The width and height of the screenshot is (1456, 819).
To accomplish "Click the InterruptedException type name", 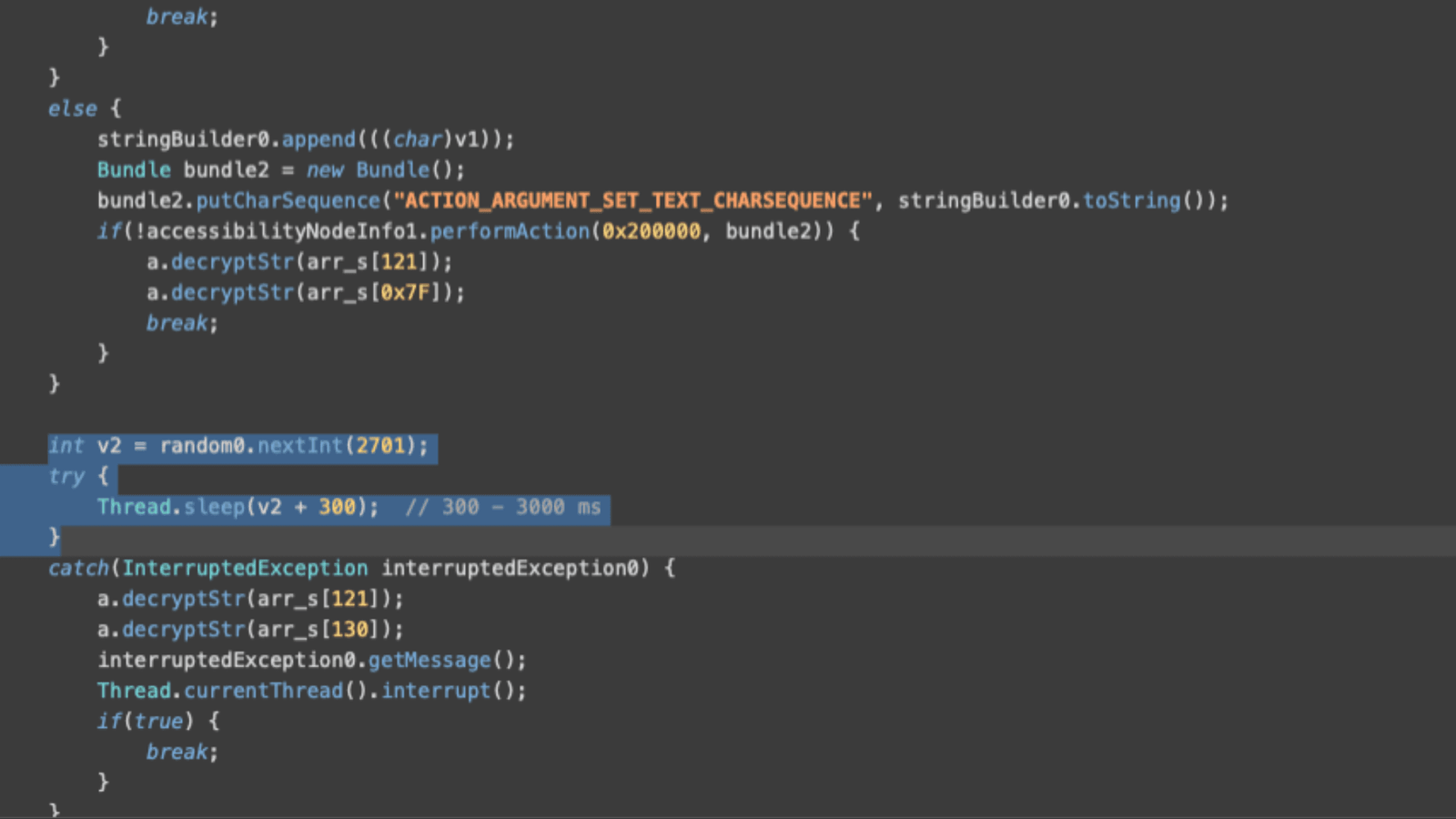I will pos(245,568).
